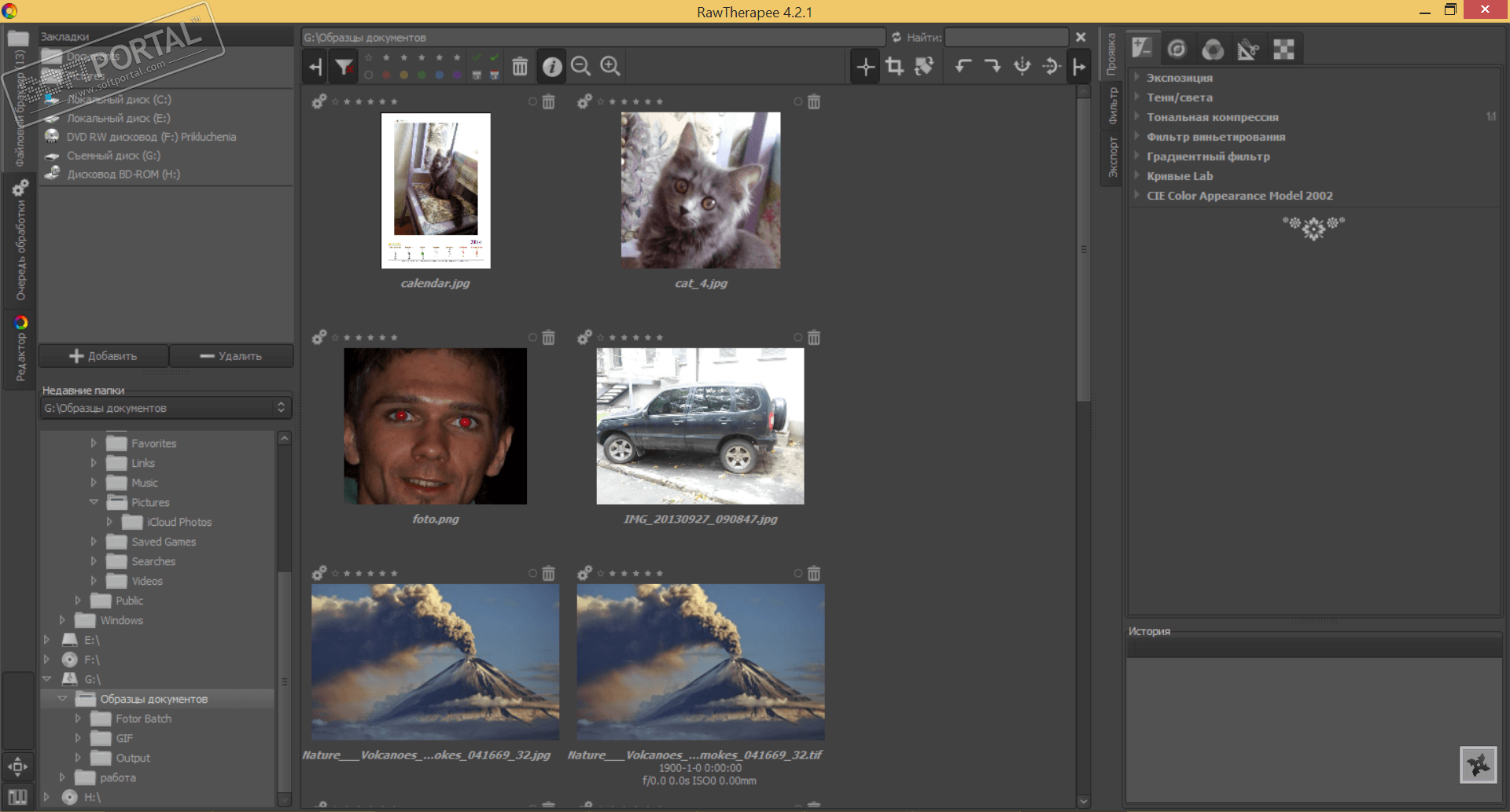Rotate image right icon

pos(993,67)
